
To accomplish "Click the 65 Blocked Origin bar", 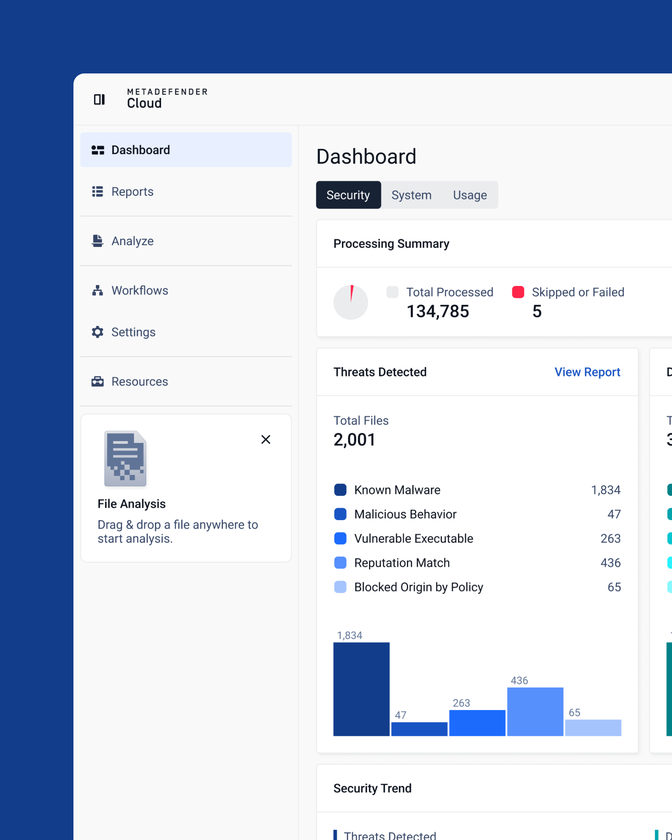I will (x=593, y=728).
